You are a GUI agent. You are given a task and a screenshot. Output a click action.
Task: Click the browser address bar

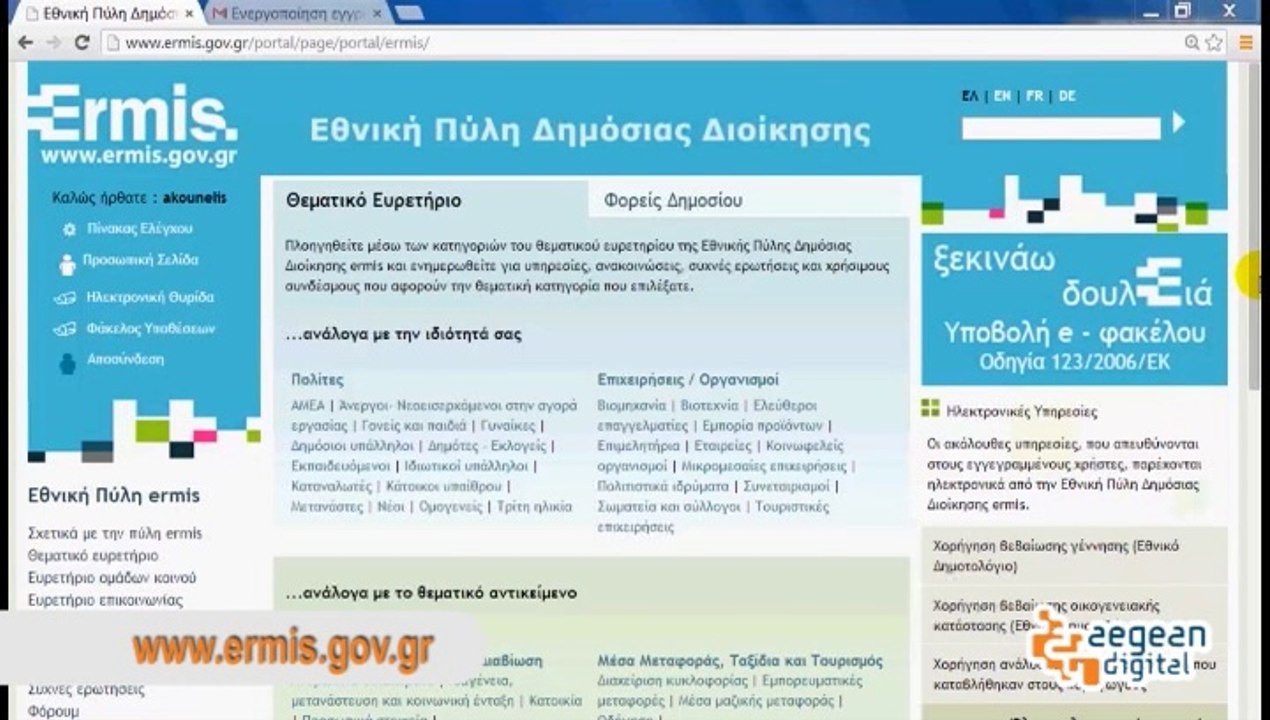[x=640, y=43]
